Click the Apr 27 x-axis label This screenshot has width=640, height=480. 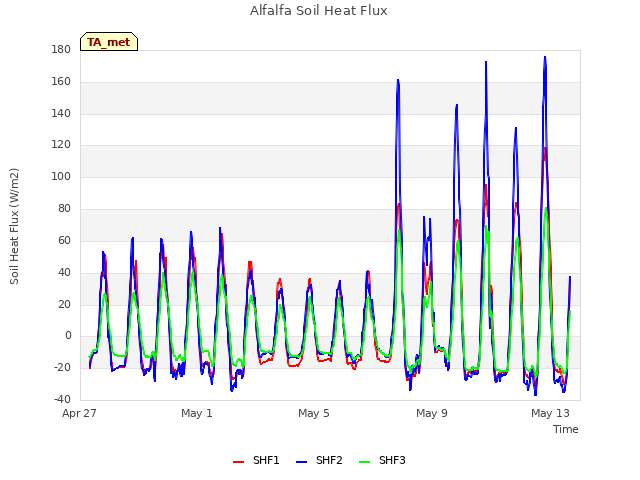[x=79, y=413]
